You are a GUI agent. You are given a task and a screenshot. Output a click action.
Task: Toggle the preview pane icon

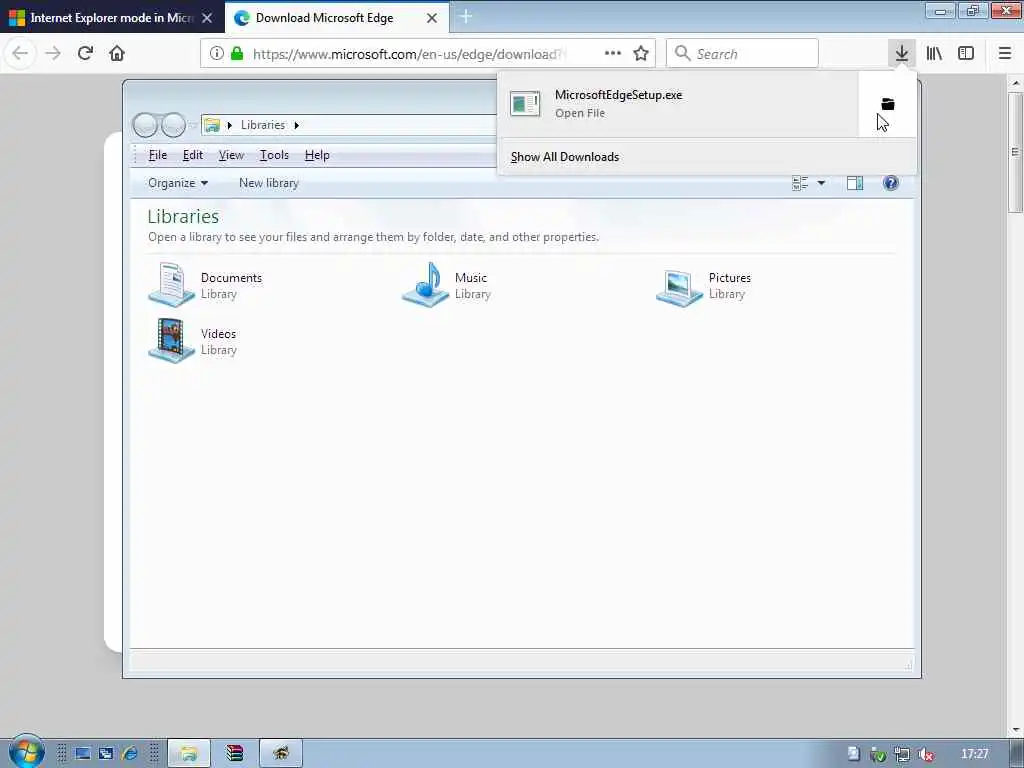coord(855,184)
